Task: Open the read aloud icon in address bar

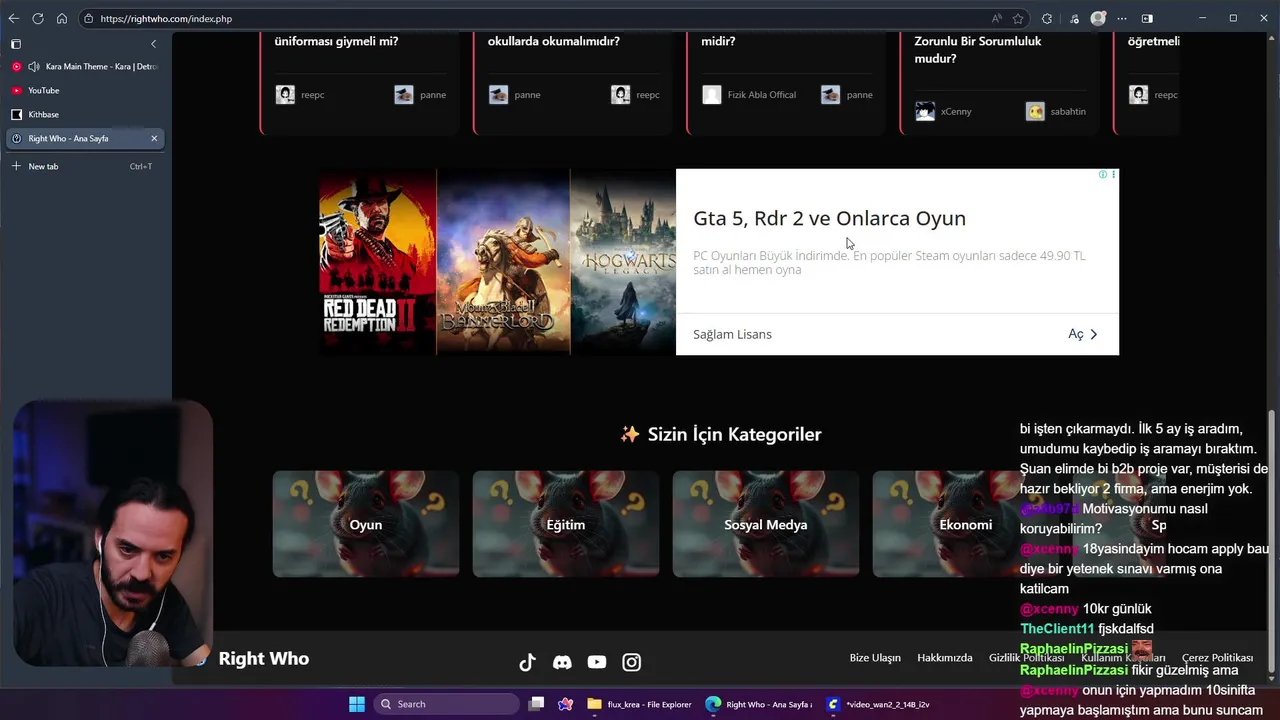Action: pyautogui.click(x=997, y=18)
